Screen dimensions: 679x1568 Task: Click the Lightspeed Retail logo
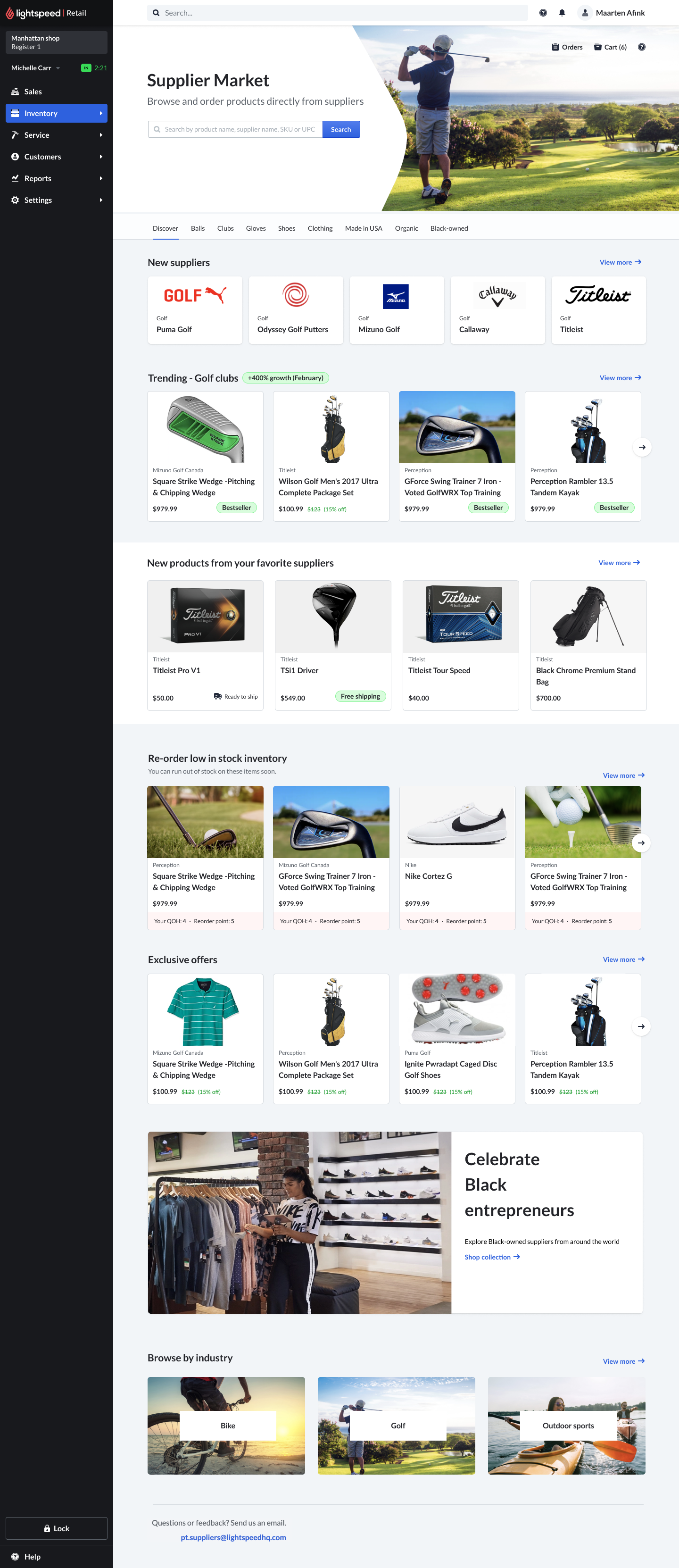46,13
